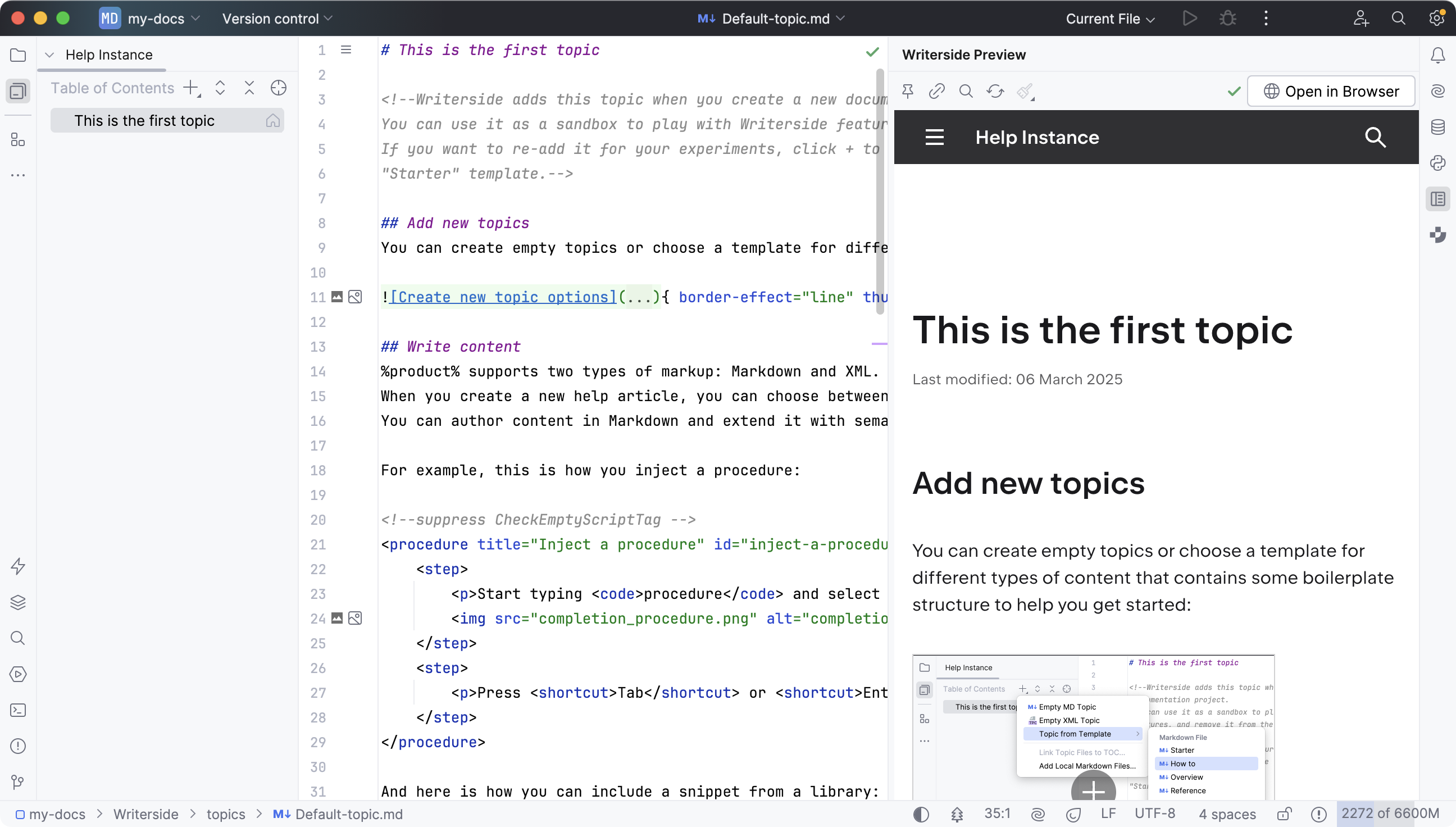Collapse the Help Instance section
The height and width of the screenshot is (827, 1456).
(x=49, y=54)
